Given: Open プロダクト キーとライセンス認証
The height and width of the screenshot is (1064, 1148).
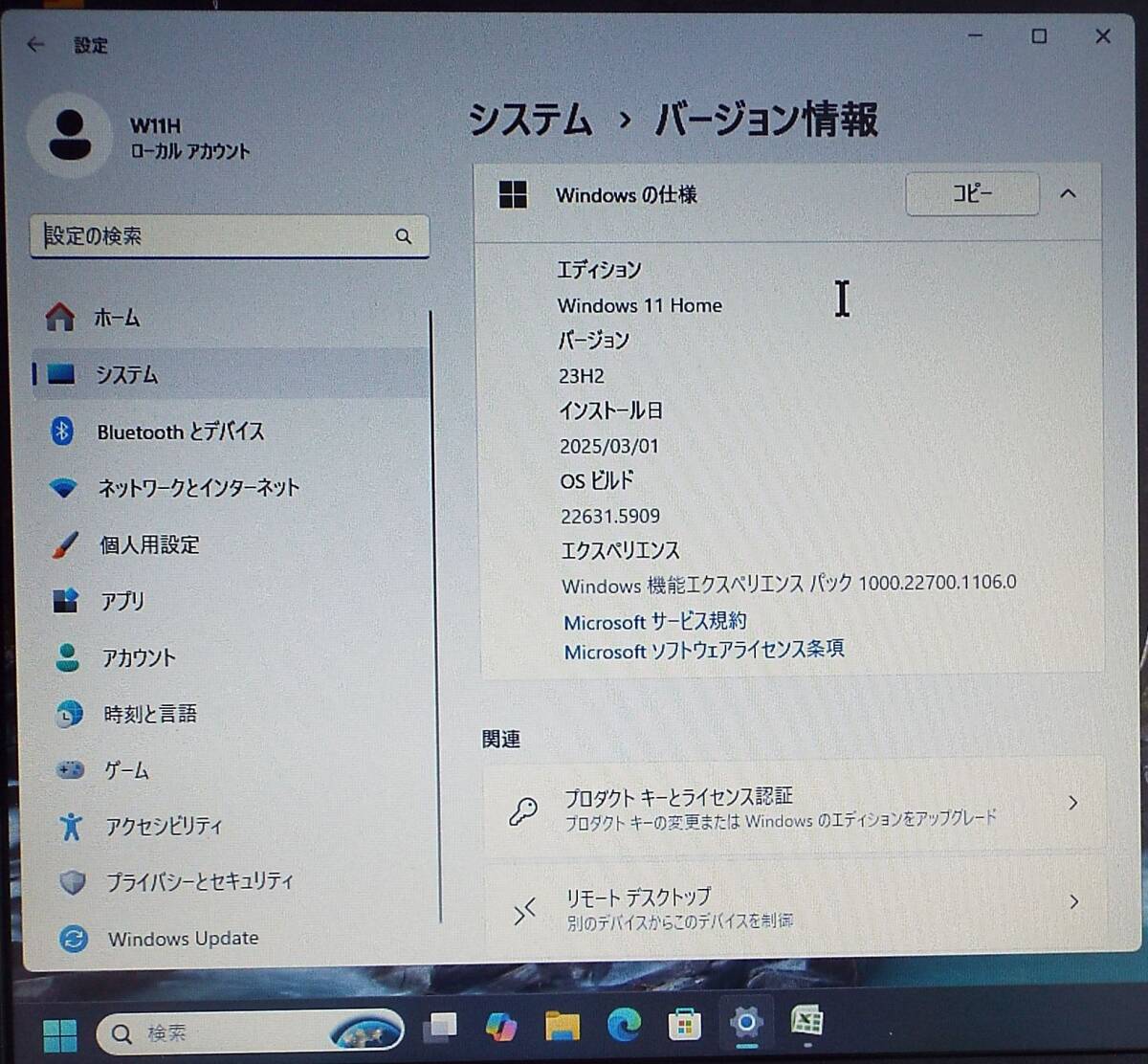Looking at the screenshot, I should point(794,806).
